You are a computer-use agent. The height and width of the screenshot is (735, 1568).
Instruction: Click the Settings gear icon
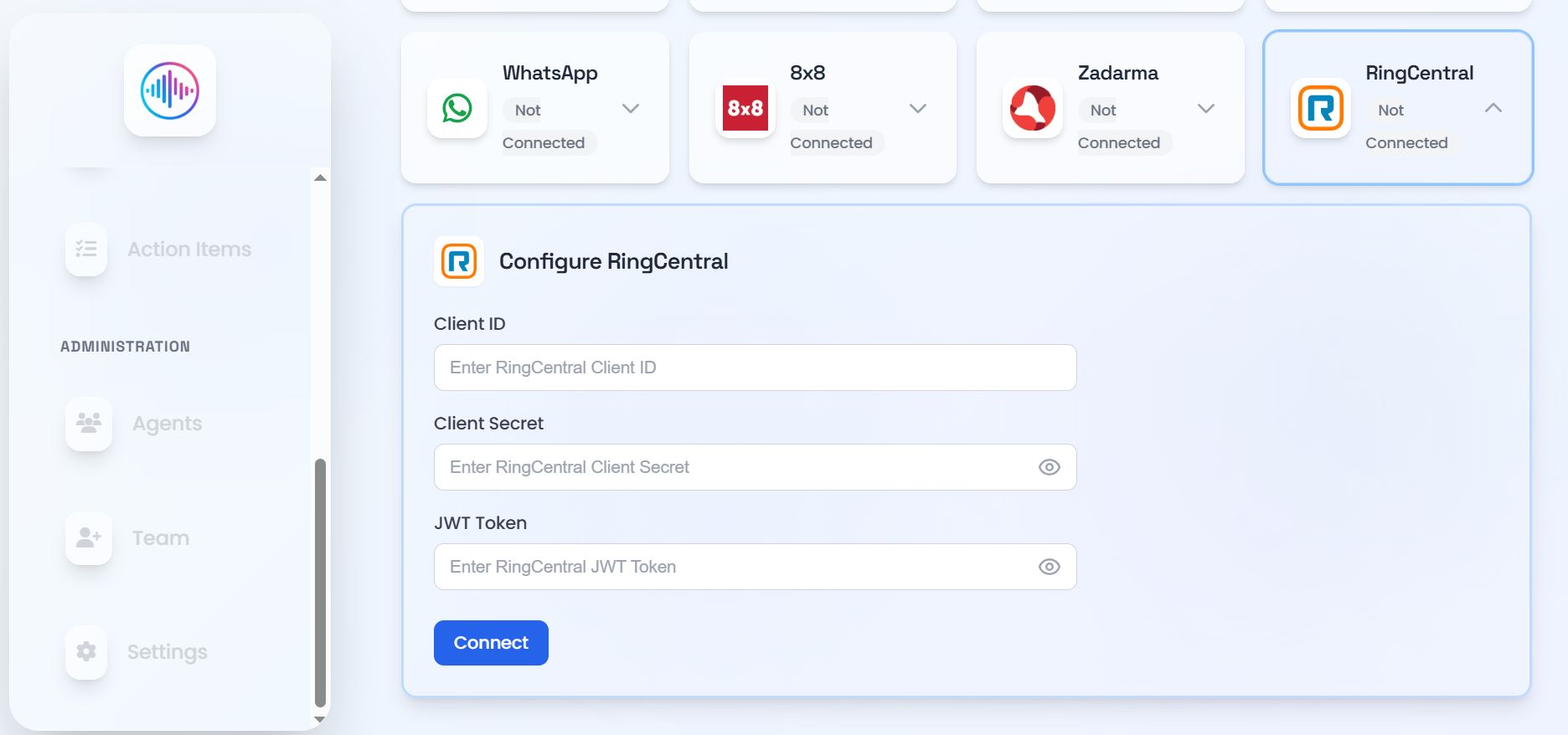click(86, 651)
